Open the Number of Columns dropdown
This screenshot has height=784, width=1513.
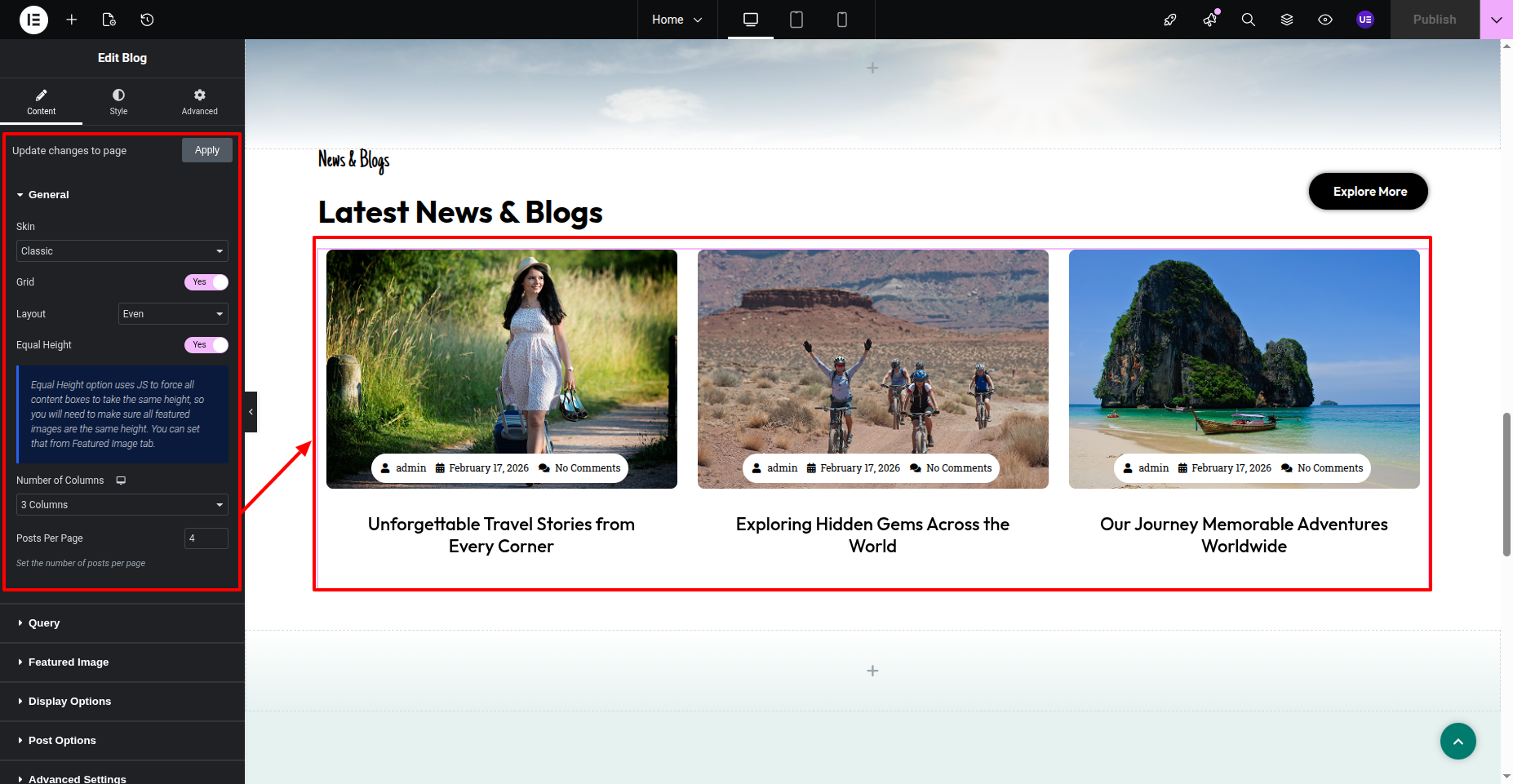tap(122, 505)
